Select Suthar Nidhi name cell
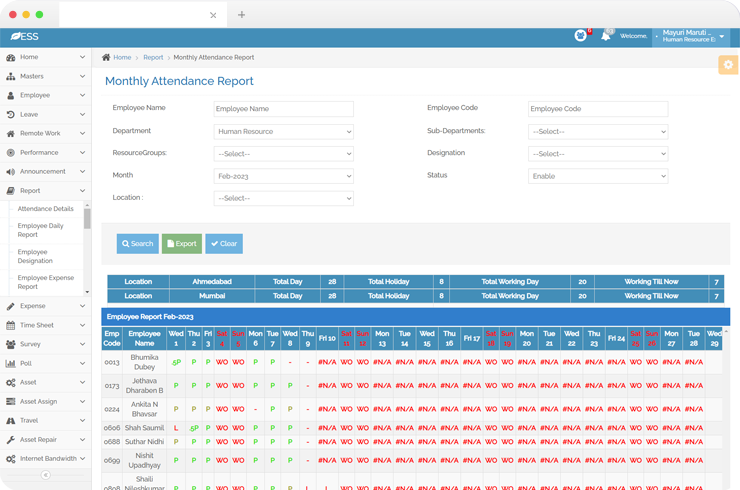This screenshot has height=490, width=740. pos(144,442)
